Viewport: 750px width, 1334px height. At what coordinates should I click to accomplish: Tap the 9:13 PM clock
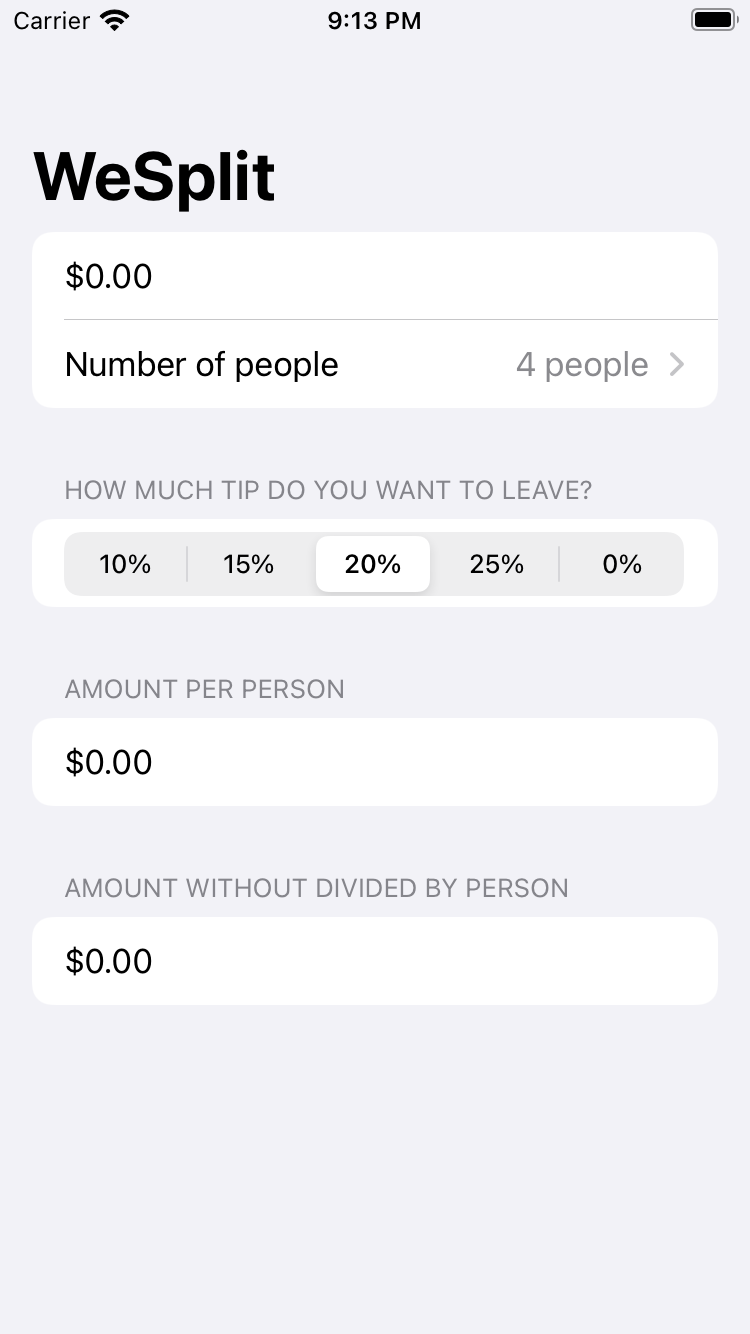tap(374, 20)
